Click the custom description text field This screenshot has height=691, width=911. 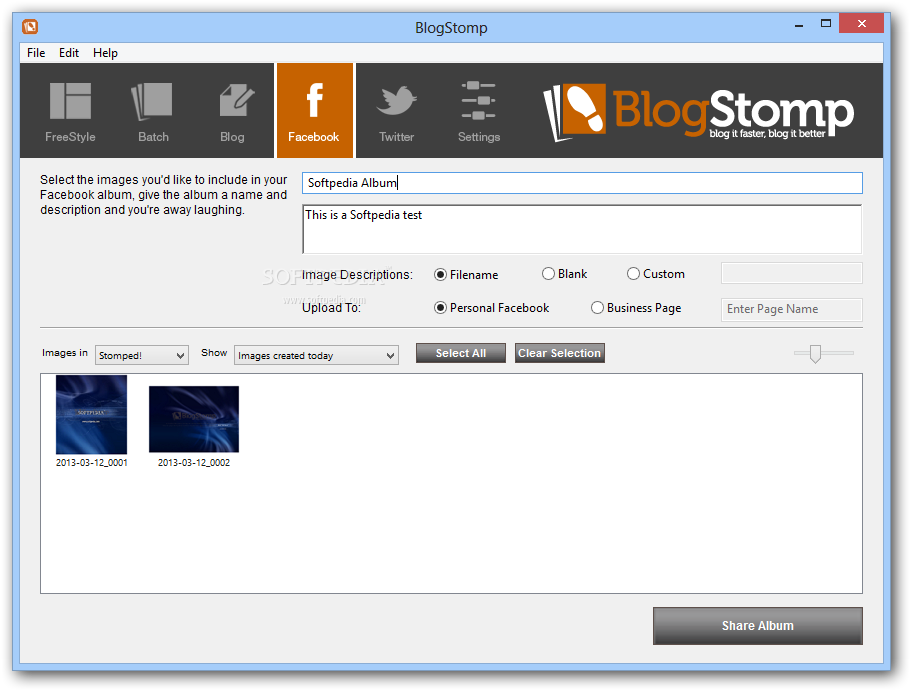coord(791,273)
